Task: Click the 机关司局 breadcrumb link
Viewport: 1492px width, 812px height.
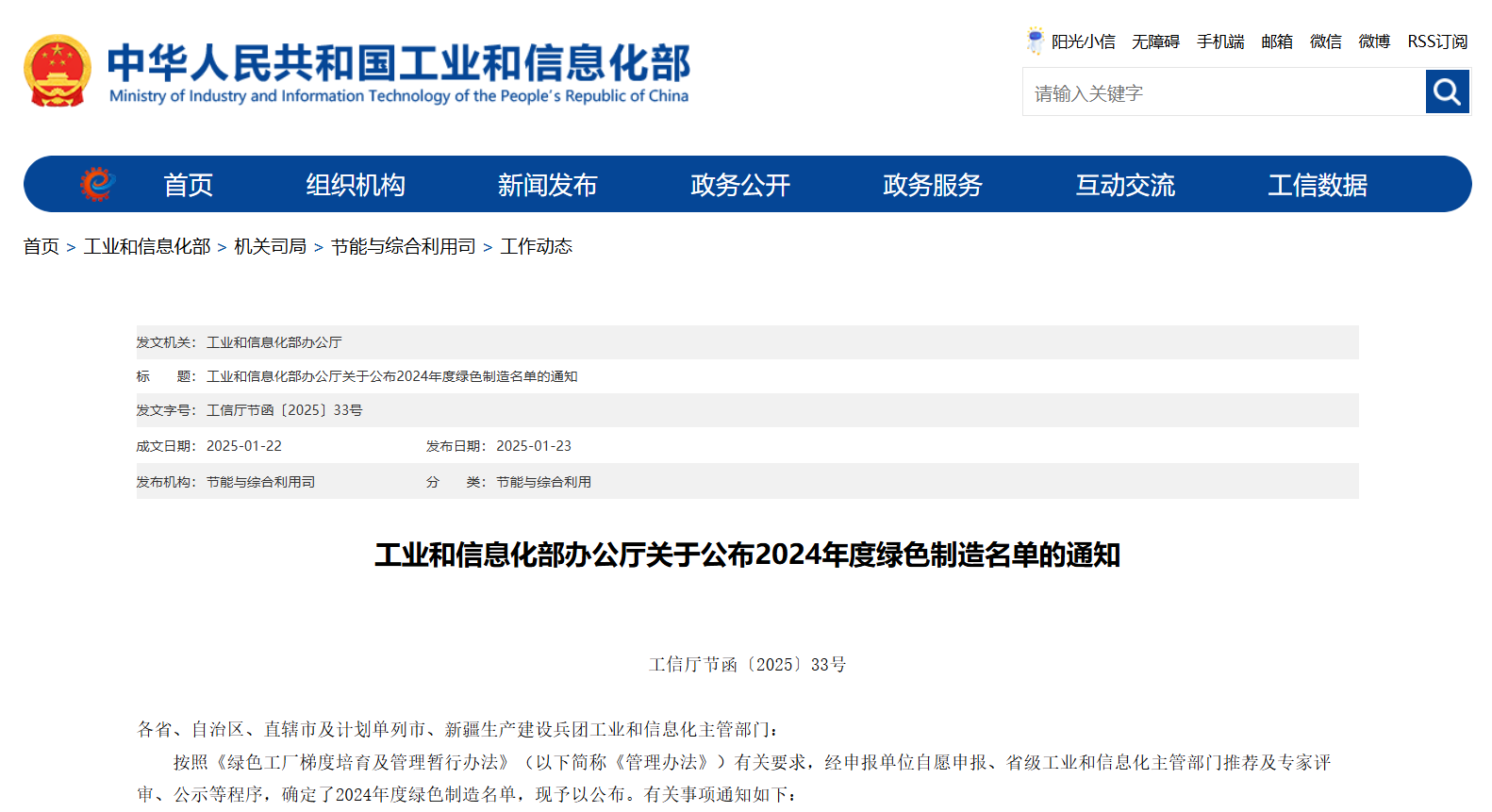Action: [x=270, y=246]
